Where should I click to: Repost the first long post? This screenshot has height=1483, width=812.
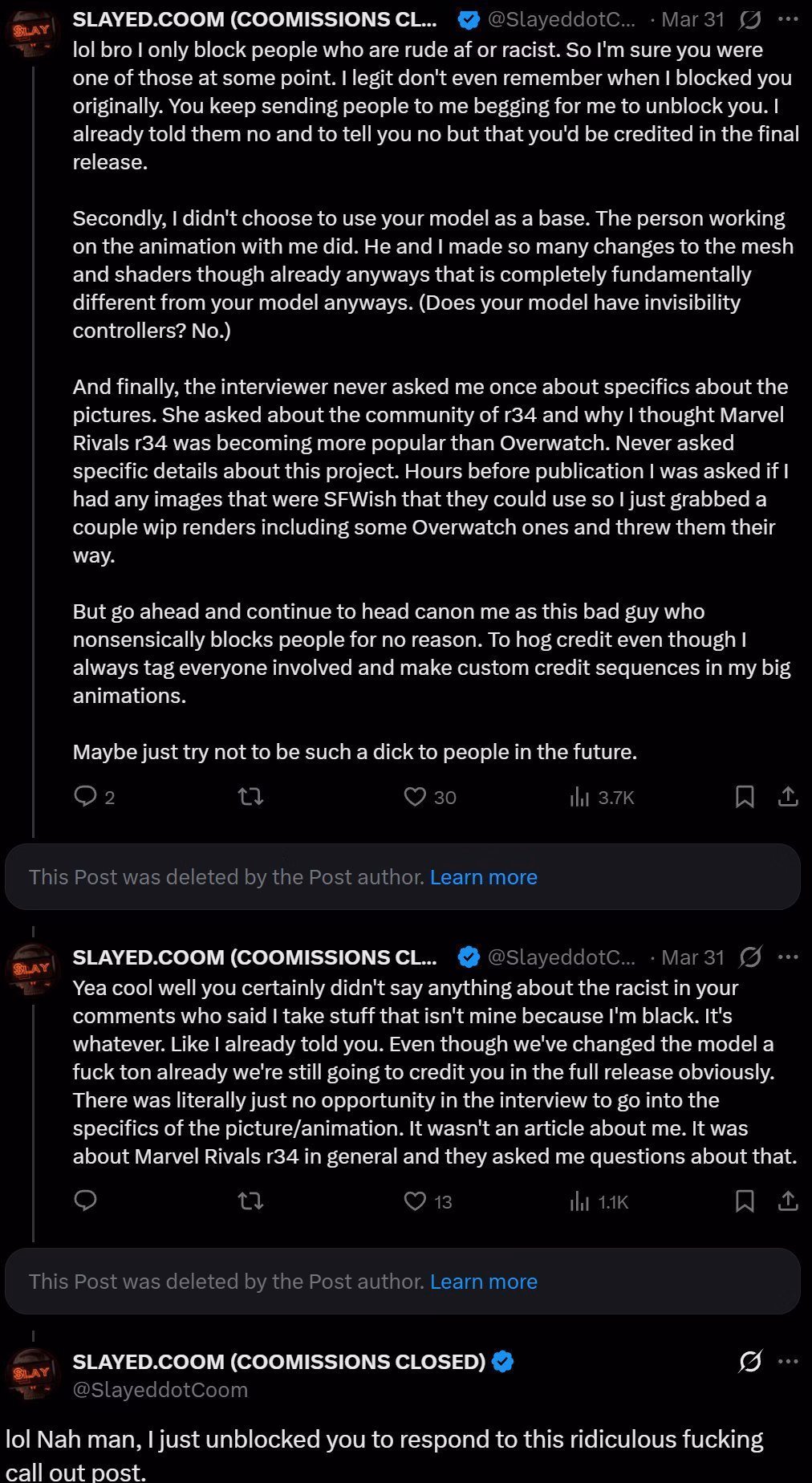click(x=252, y=796)
